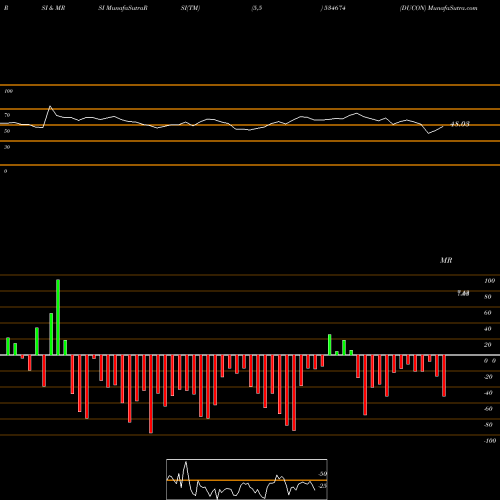Viewport: 500px width, 500px height.
Task: Click the '25' label in mini chart
Action: (323, 486)
